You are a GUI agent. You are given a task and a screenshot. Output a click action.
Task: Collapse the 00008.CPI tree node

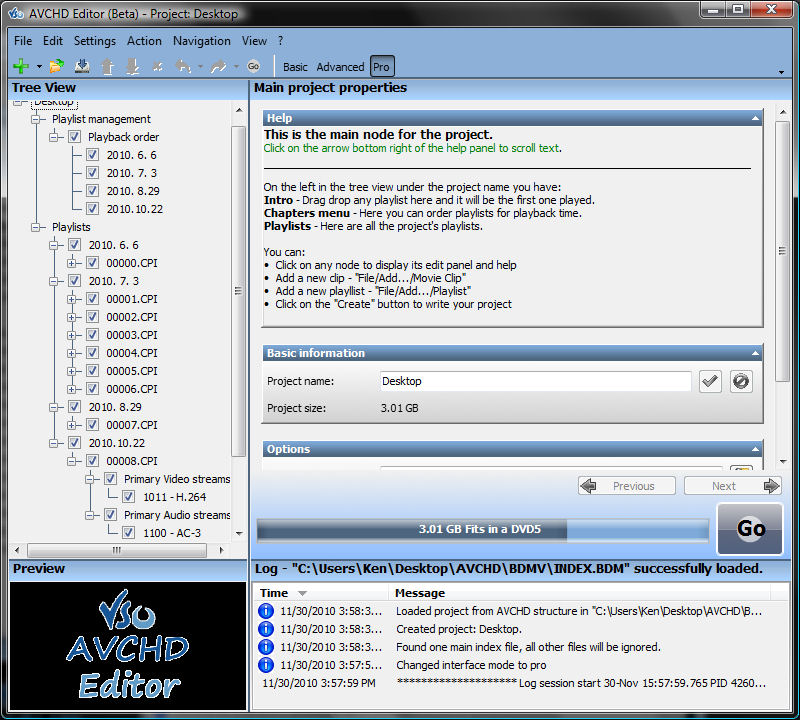(71, 461)
